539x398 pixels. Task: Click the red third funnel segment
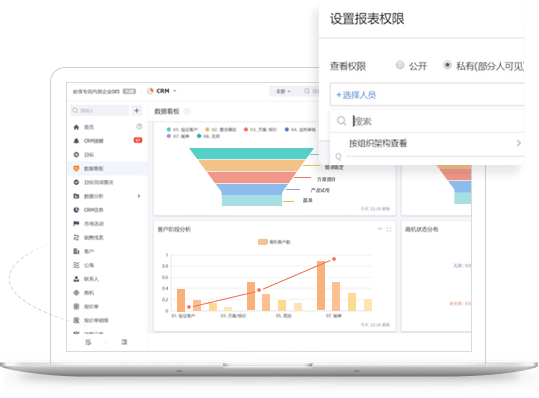251,177
